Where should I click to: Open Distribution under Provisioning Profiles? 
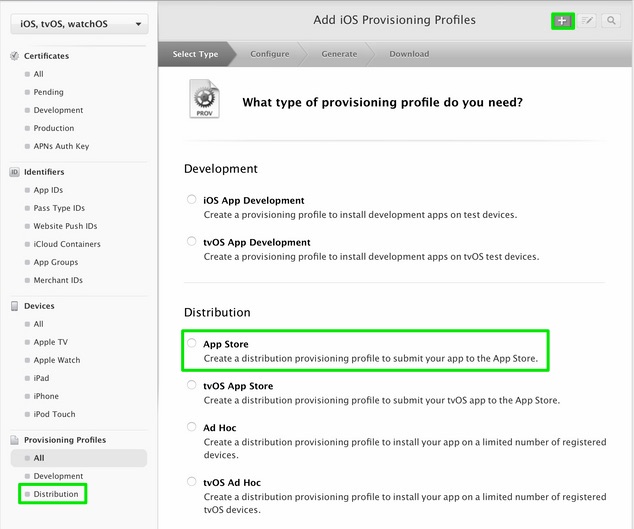click(x=56, y=494)
